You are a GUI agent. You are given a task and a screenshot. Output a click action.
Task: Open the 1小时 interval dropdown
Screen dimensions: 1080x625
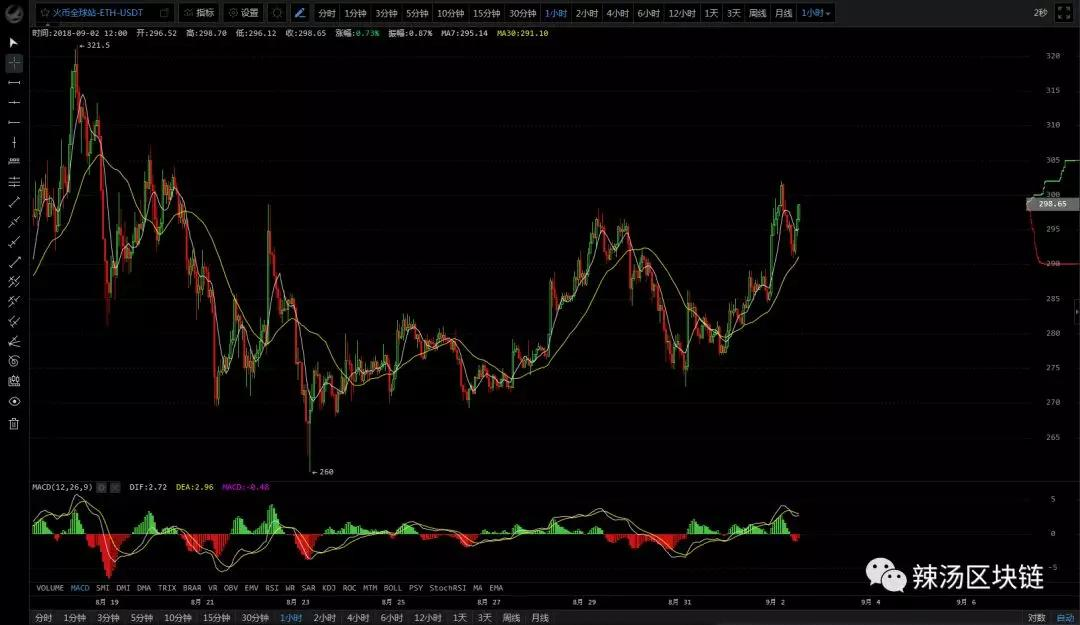point(816,13)
